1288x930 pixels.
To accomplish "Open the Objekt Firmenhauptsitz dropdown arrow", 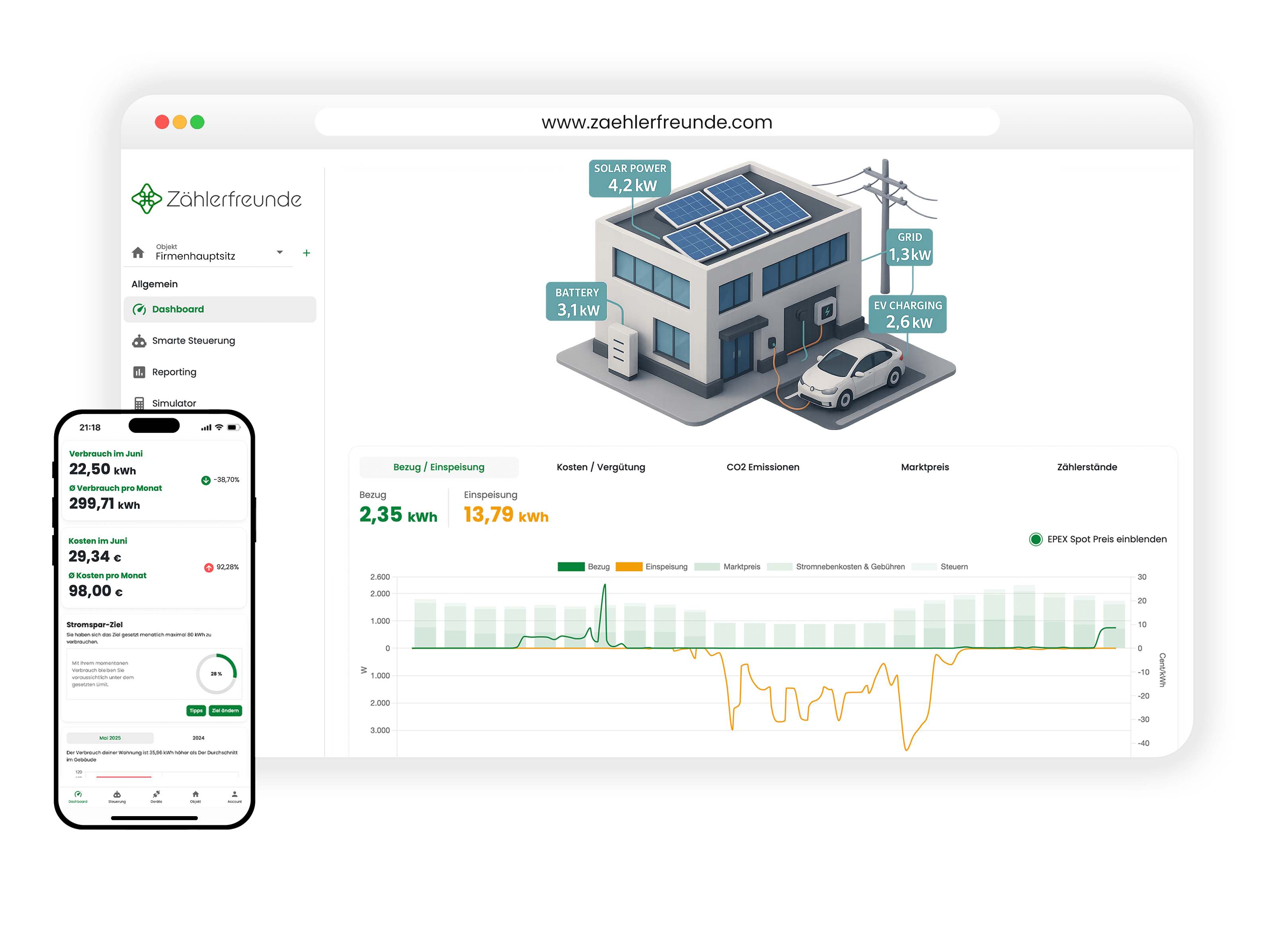I will click(279, 252).
